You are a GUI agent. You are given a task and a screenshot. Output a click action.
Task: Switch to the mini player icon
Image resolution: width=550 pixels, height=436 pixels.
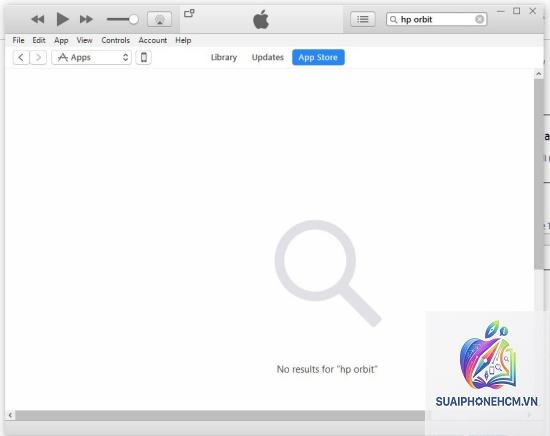(x=189, y=13)
